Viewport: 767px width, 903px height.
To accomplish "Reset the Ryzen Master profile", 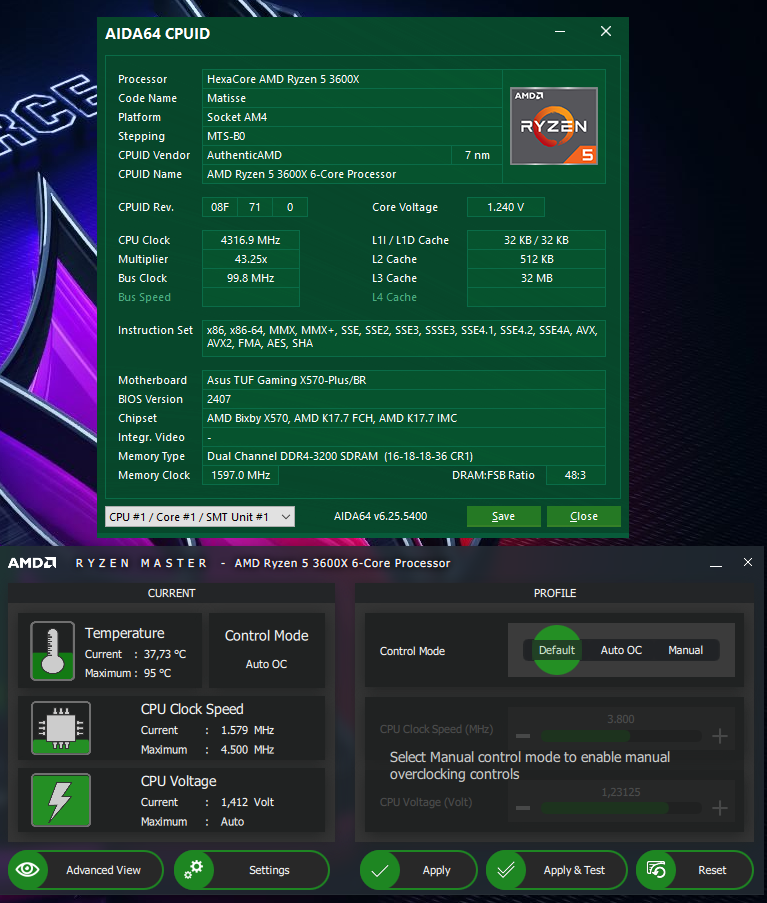I will point(695,870).
